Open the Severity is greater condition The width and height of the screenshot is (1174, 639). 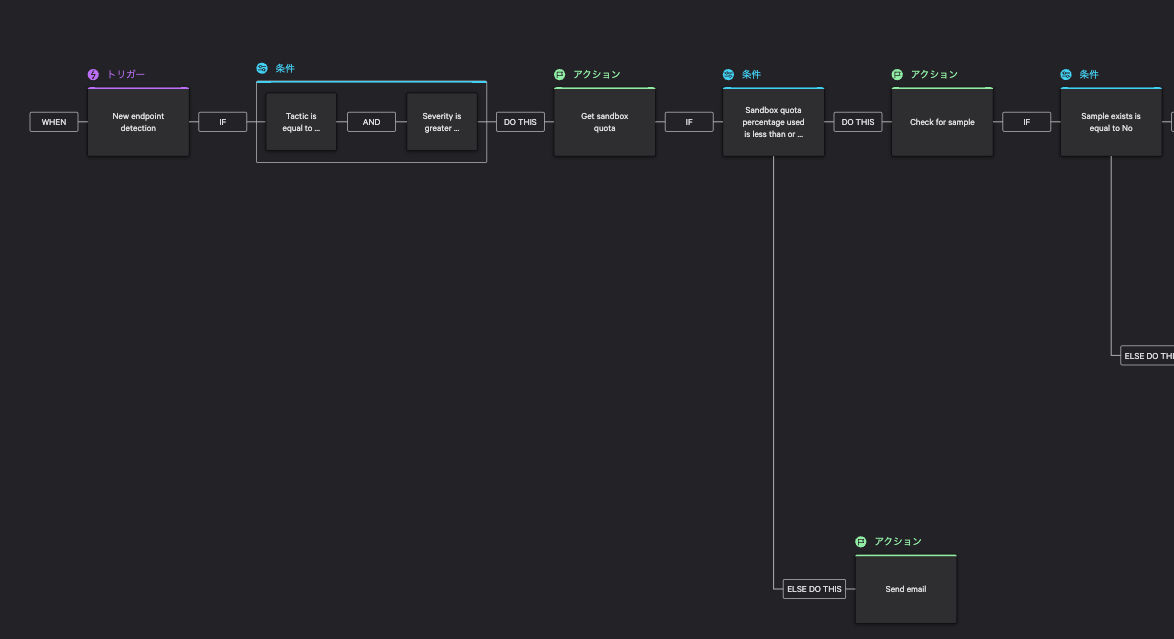coord(441,122)
